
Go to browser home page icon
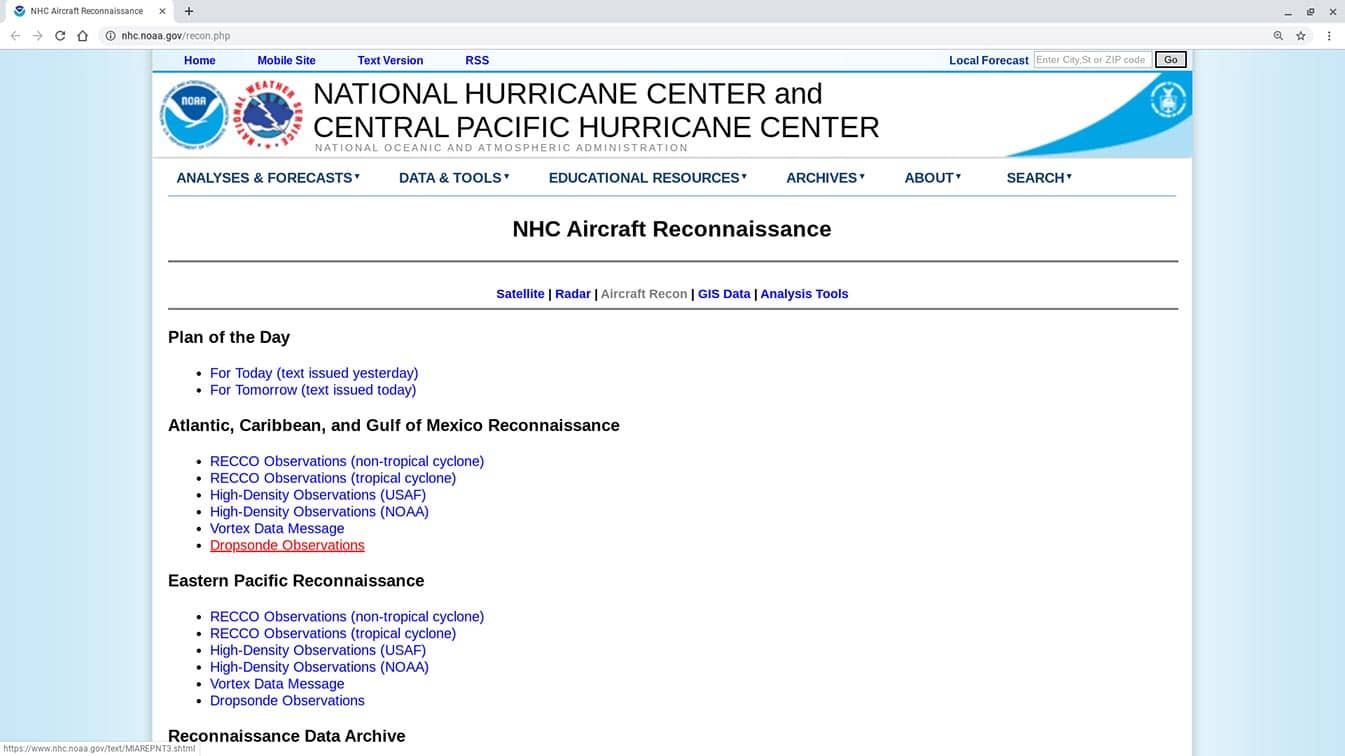coord(83,36)
